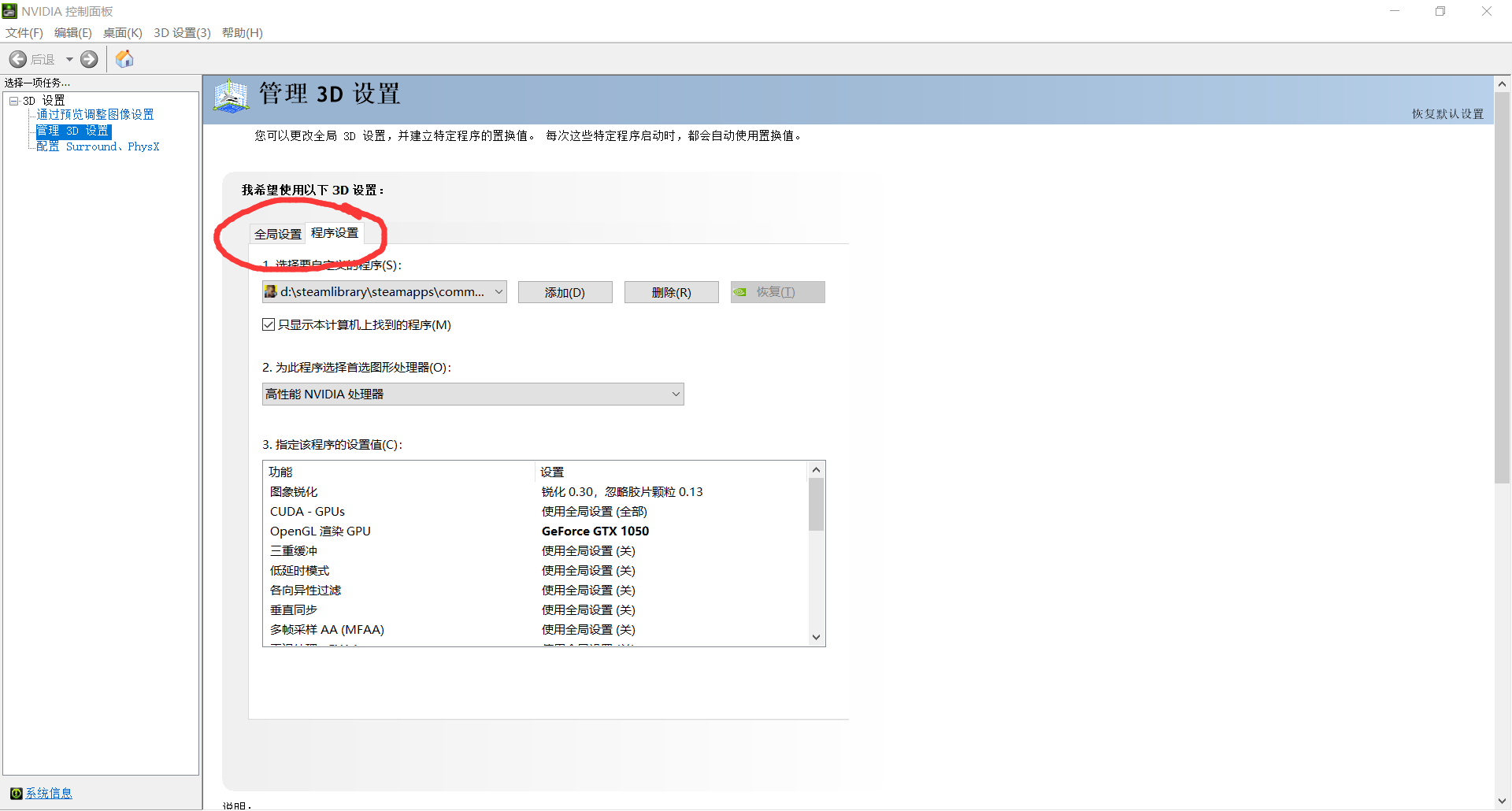Open the 系统信息 link
The image size is (1512, 811).
coord(49,793)
